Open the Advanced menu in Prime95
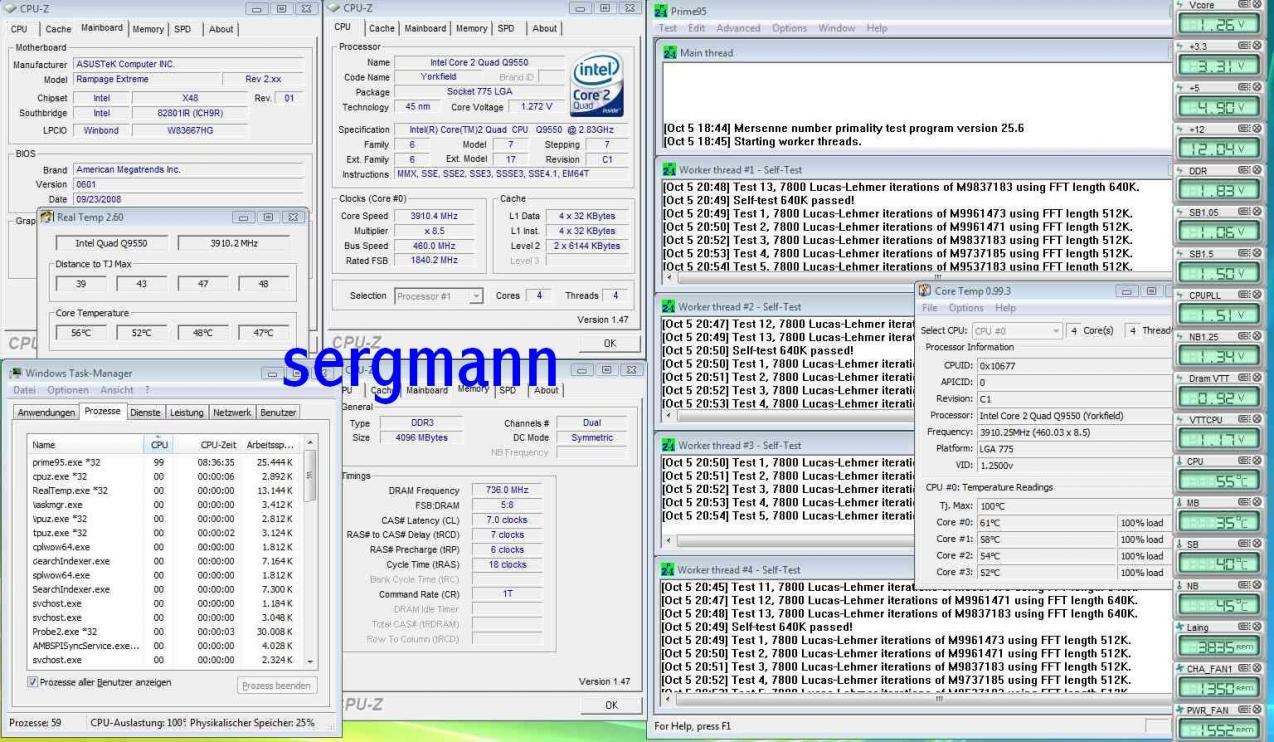The width and height of the screenshot is (1274, 742). pyautogui.click(x=738, y=28)
